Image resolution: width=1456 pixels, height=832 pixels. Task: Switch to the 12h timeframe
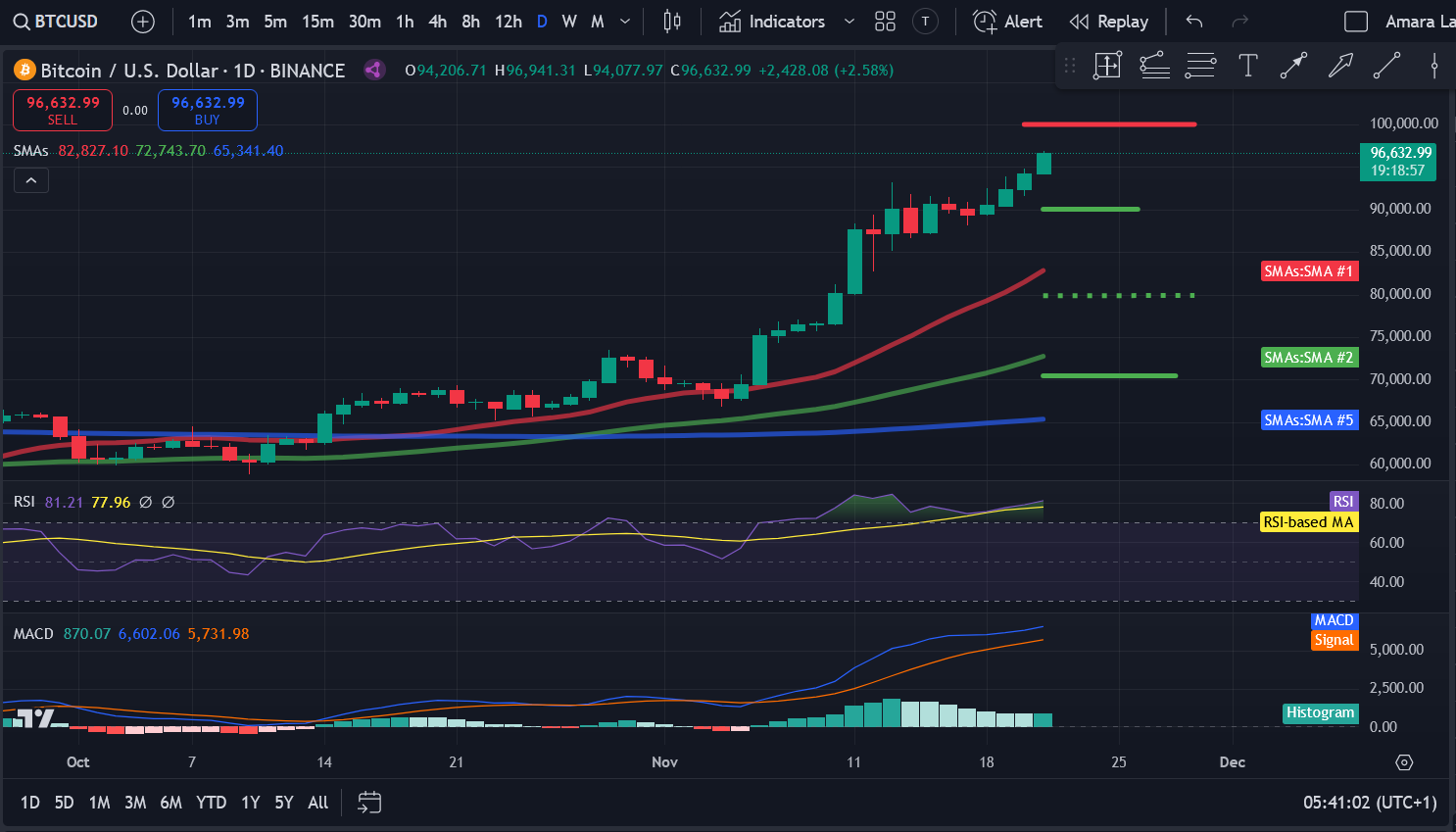(509, 22)
